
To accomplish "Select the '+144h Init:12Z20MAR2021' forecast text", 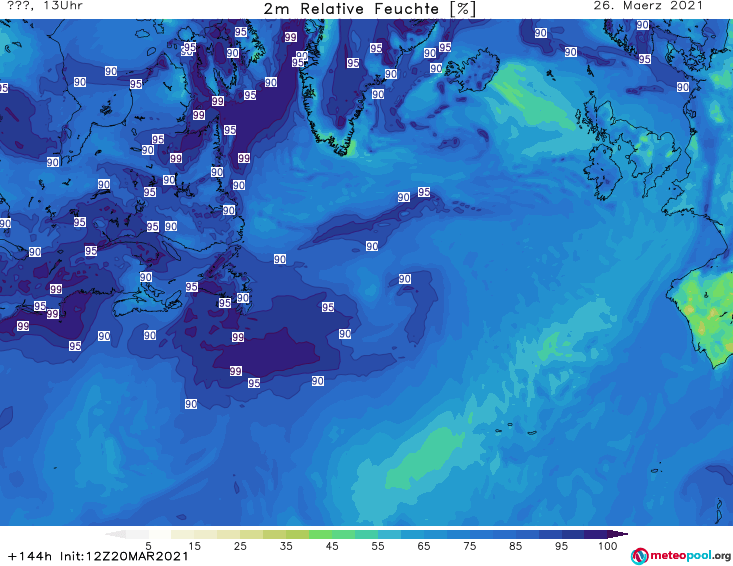I will [98, 556].
